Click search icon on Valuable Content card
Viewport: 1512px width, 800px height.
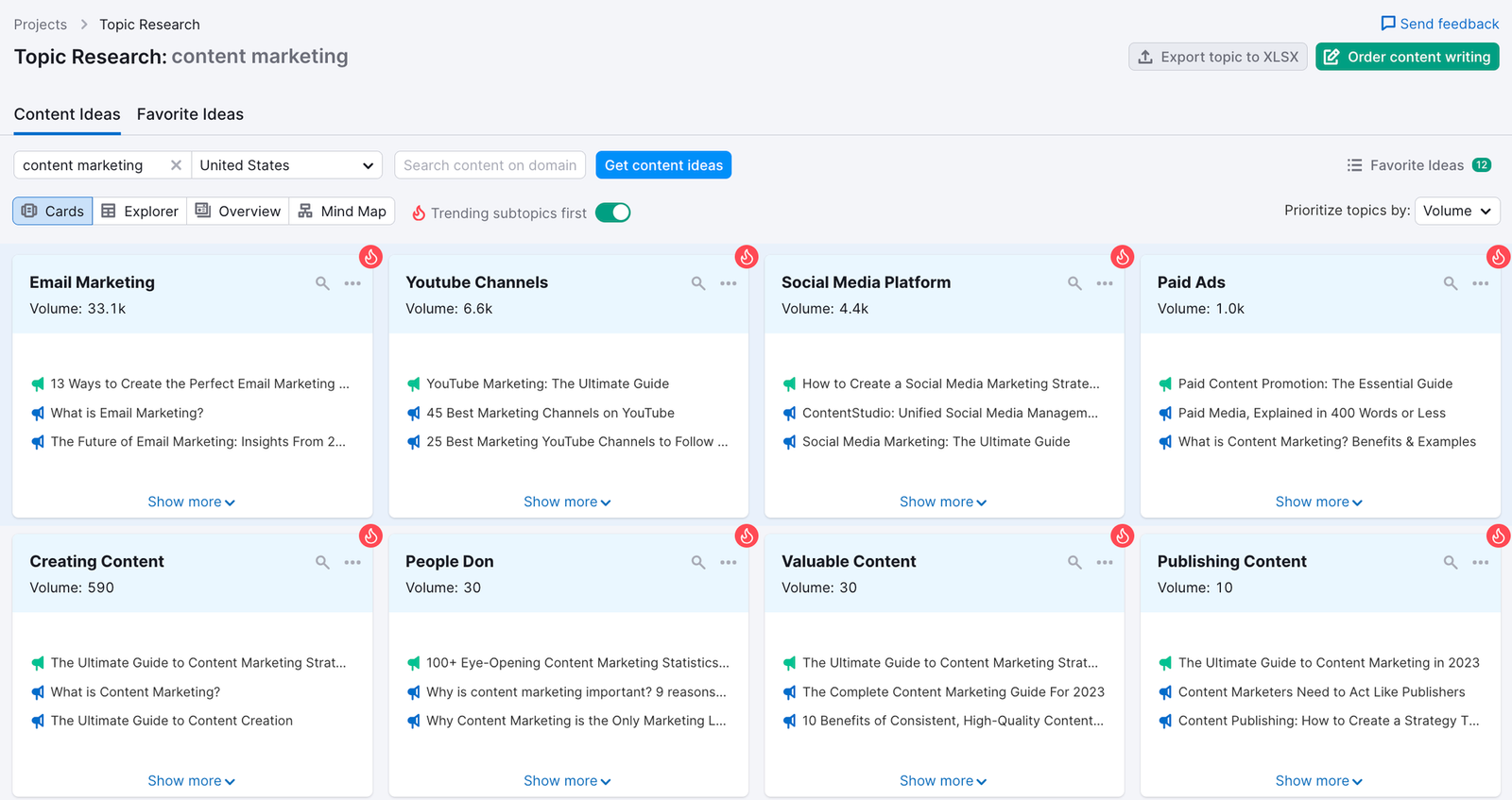point(1074,562)
